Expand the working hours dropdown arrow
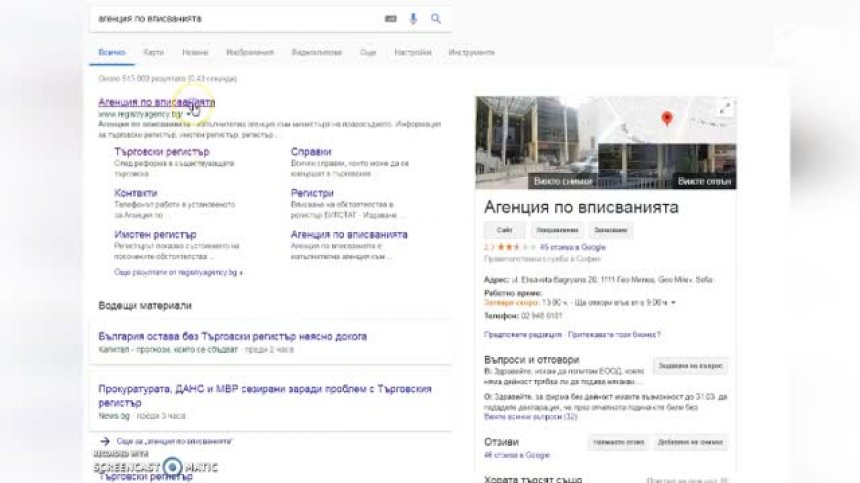The height and width of the screenshot is (483, 860). point(674,303)
